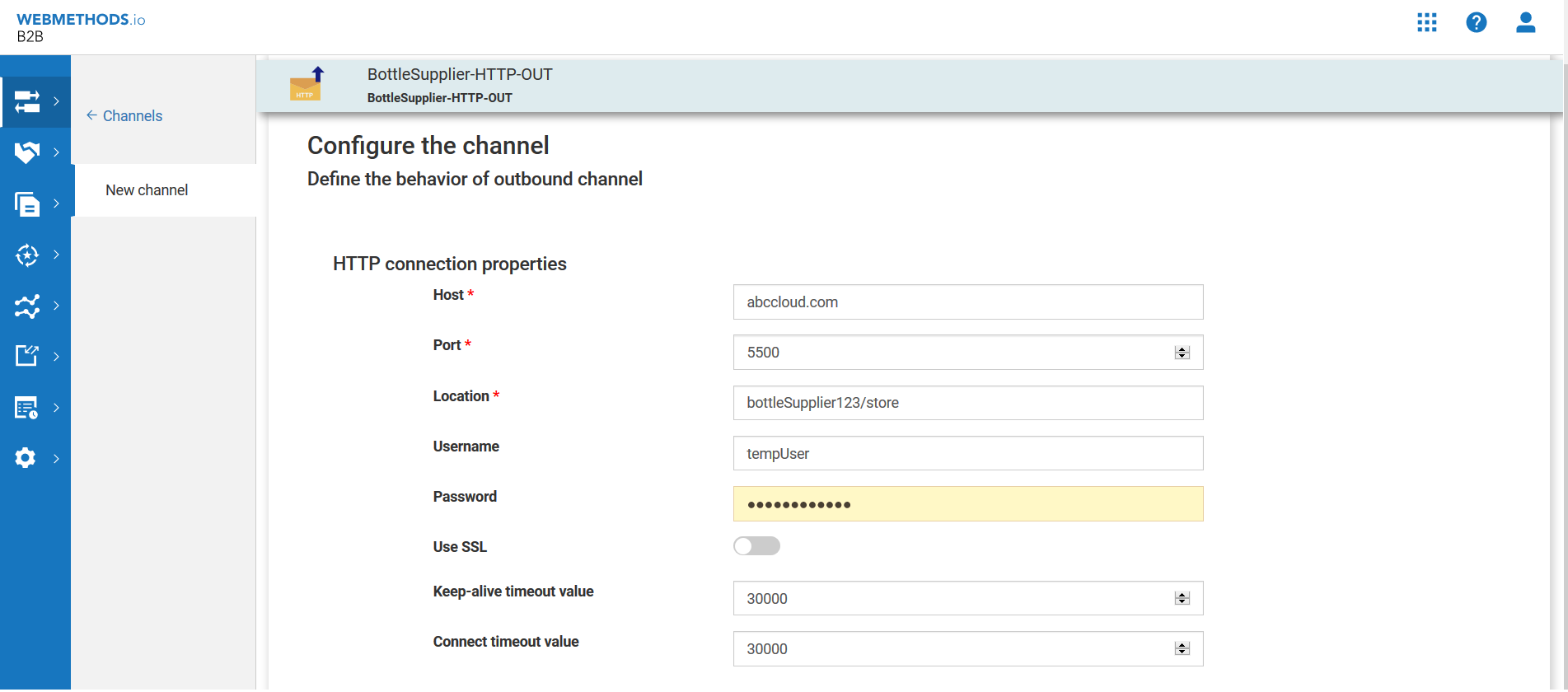Viewport: 1568px width, 692px height.
Task: Decrease Keep-alive timeout with down arrow
Action: [1182, 602]
